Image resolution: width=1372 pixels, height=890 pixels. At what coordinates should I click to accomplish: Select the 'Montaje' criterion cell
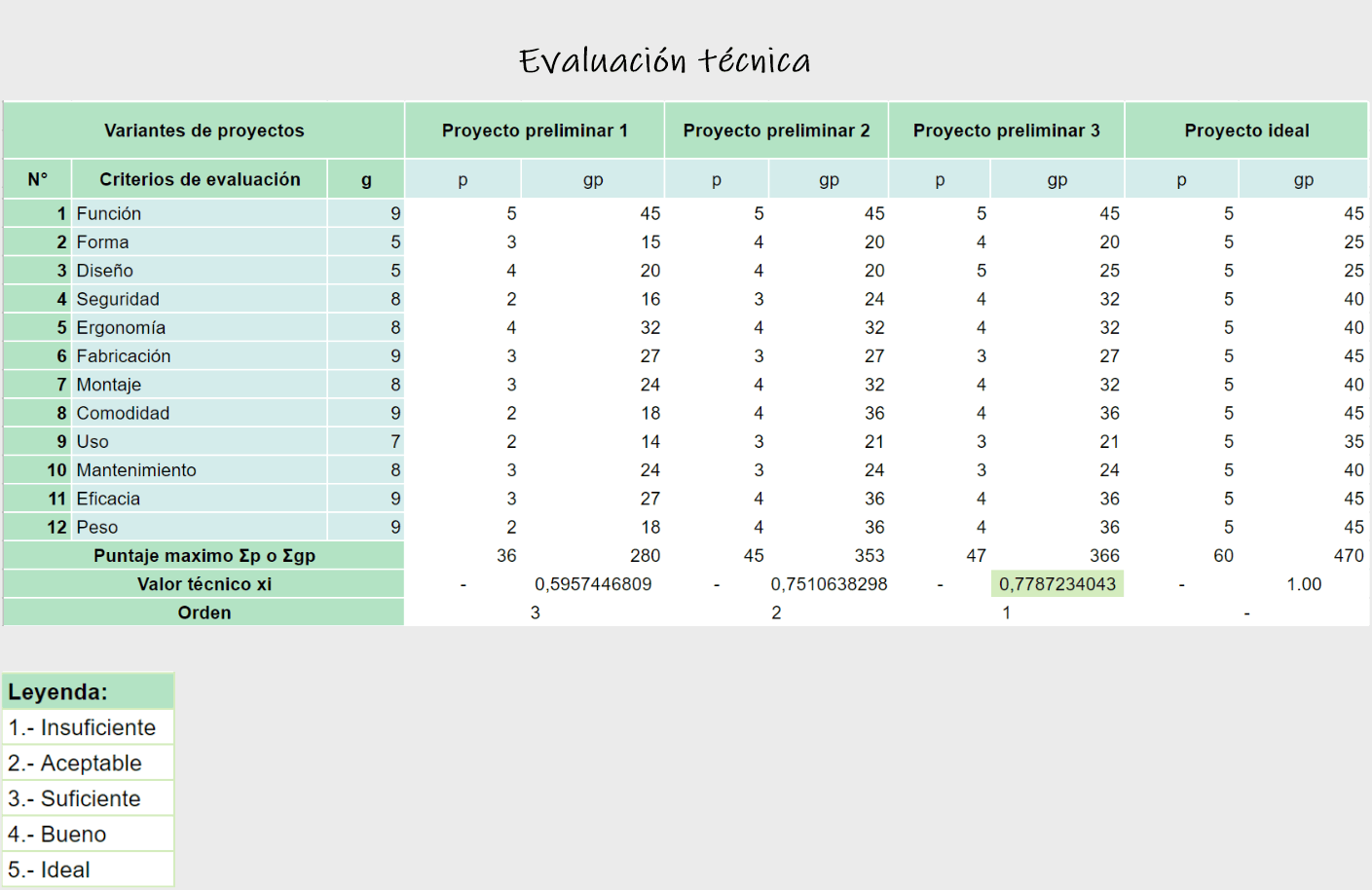click(x=200, y=385)
